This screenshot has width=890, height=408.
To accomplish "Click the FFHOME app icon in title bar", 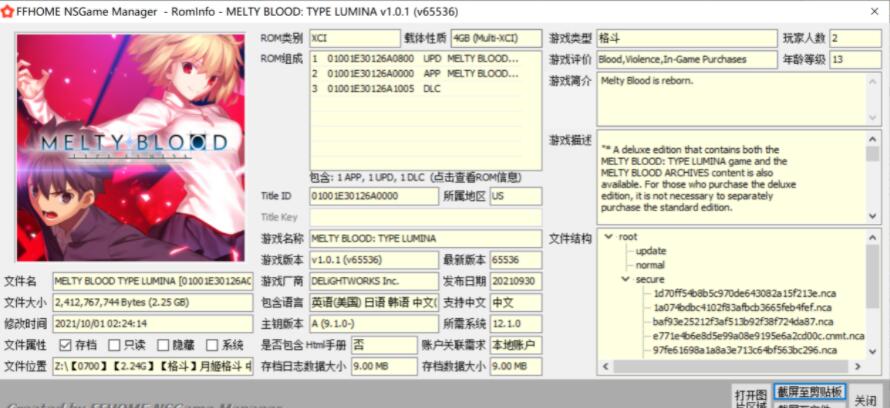I will click(7, 11).
